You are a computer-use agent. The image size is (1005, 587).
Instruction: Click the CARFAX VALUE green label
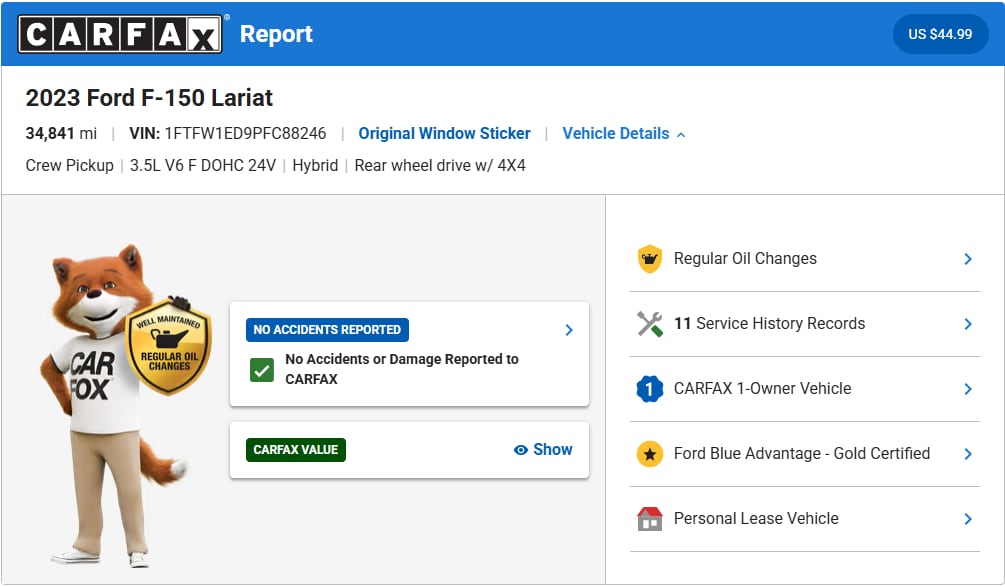point(295,450)
